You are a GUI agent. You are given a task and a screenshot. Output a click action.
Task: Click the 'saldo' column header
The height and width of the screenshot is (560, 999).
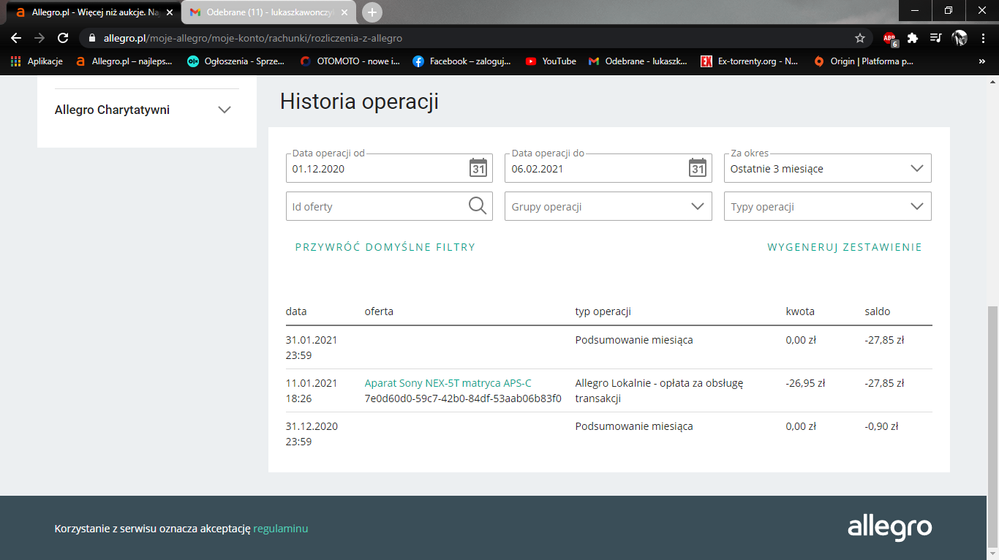click(x=877, y=312)
